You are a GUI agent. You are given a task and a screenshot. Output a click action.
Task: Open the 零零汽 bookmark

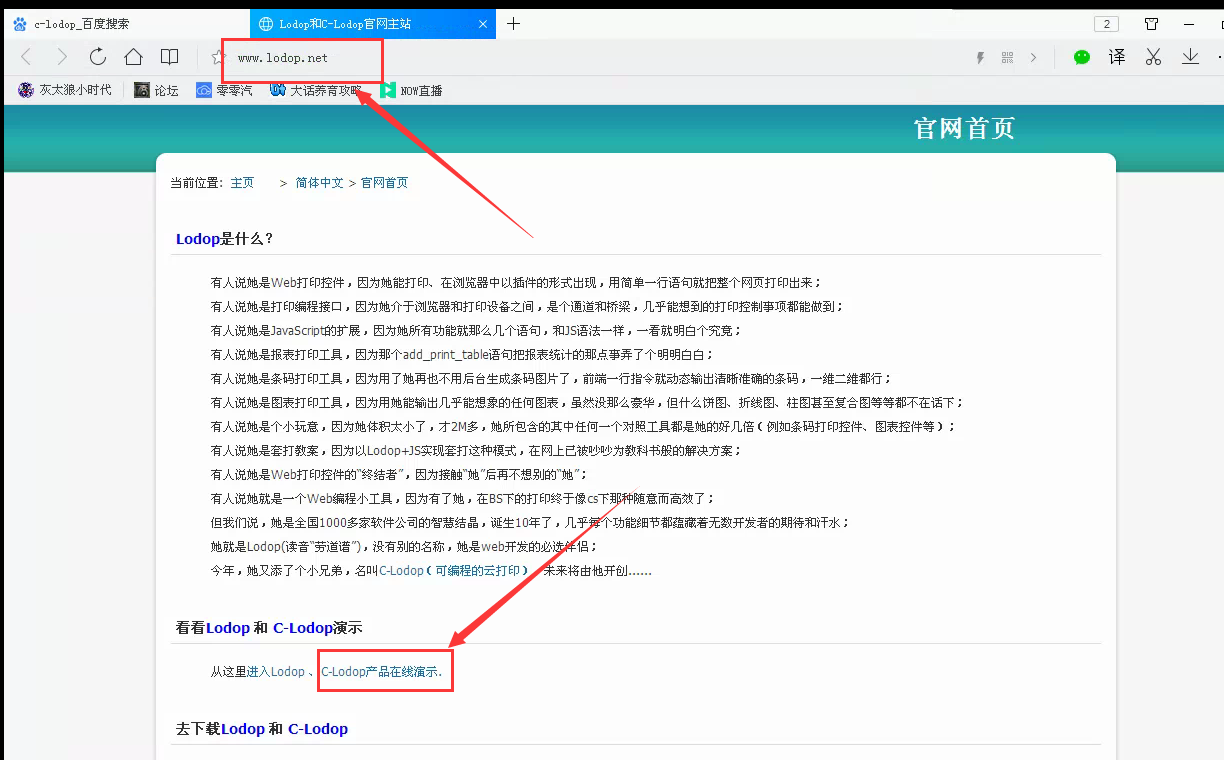click(224, 90)
